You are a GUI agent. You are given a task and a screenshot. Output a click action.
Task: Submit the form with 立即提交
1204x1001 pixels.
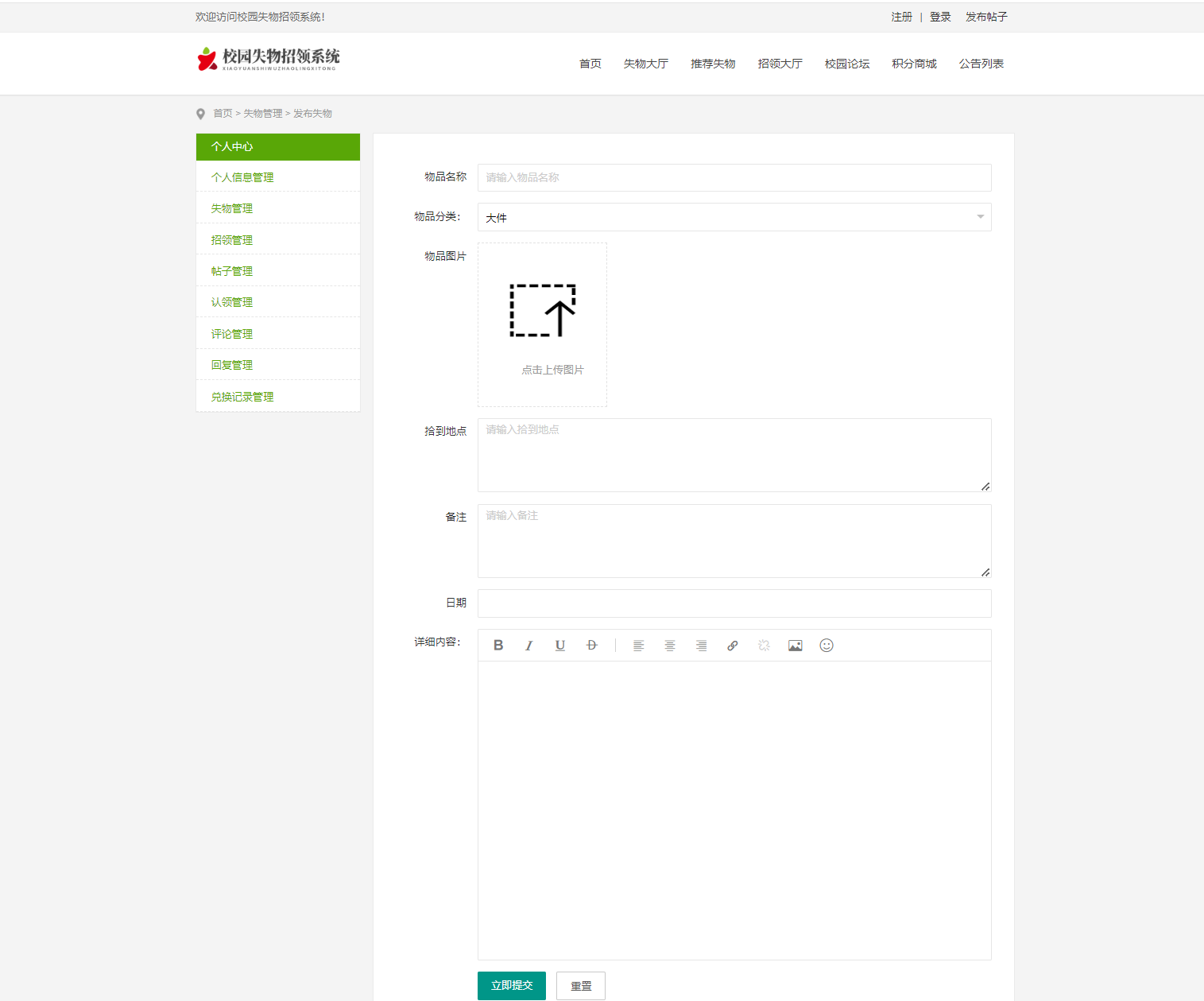click(512, 986)
